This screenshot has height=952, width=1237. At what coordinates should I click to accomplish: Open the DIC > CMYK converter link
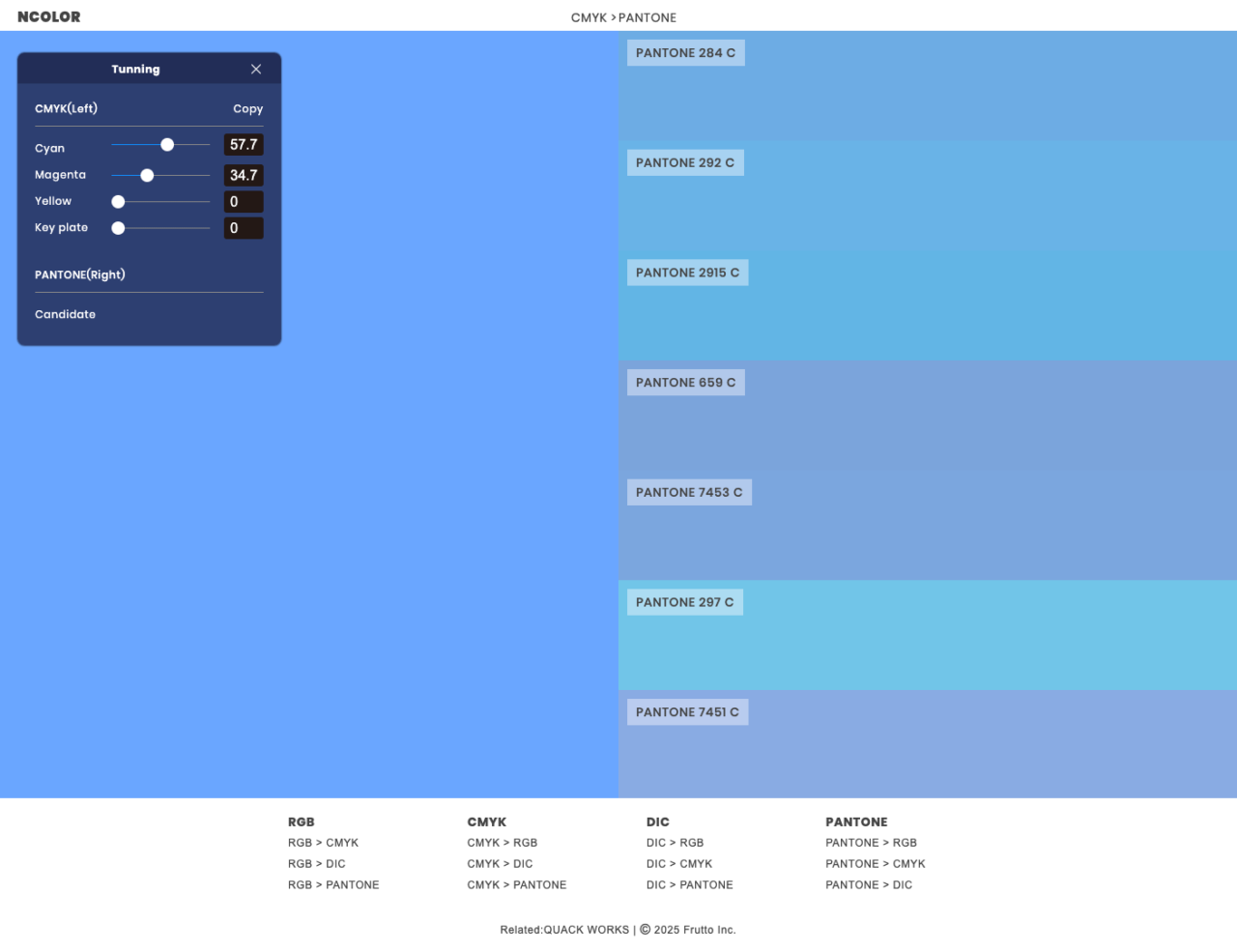(x=679, y=864)
